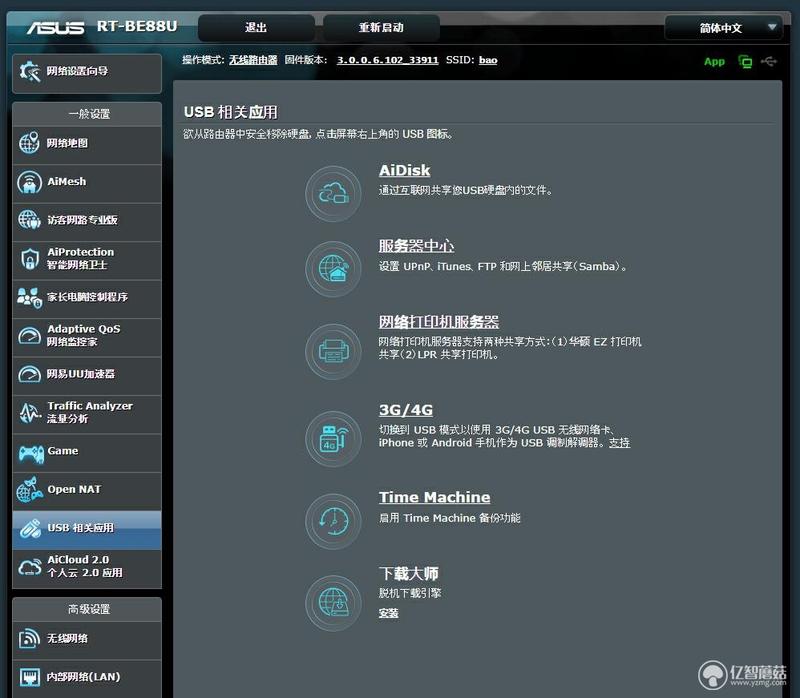Select AiCloud 2.0 个人云 menu item

click(87, 567)
